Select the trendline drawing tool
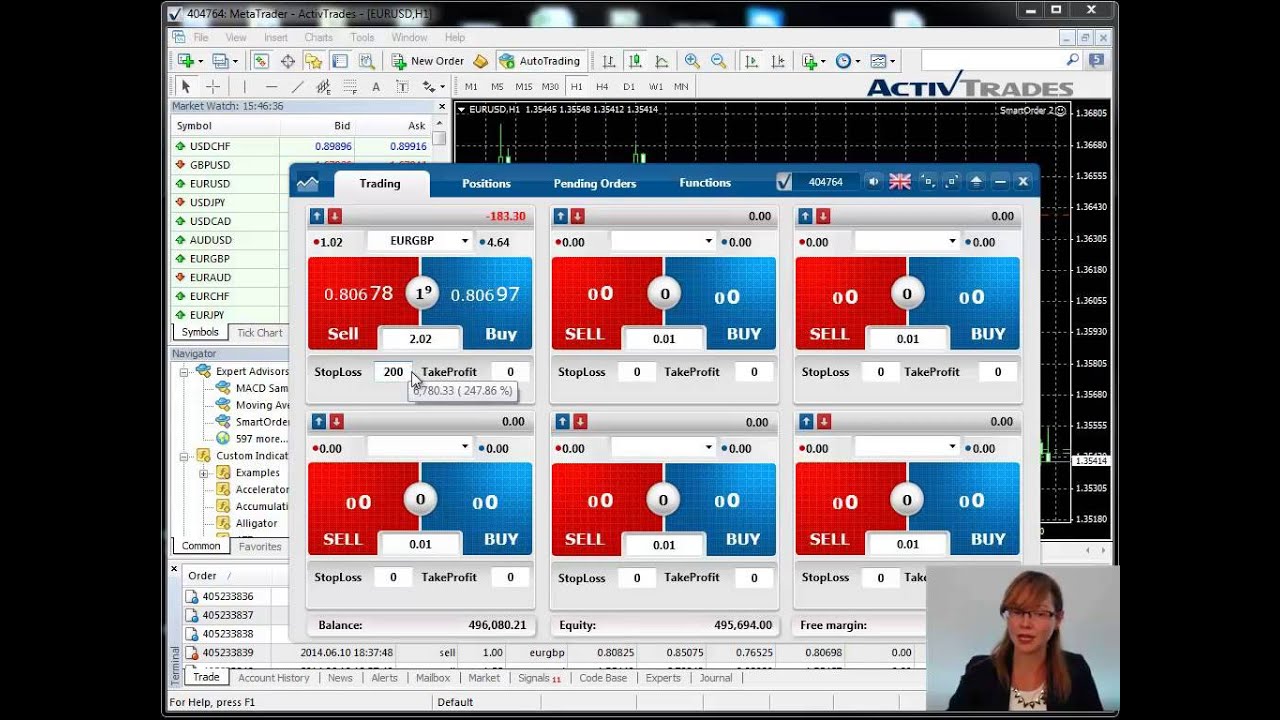Screen dimensions: 1280x720 coord(298,86)
